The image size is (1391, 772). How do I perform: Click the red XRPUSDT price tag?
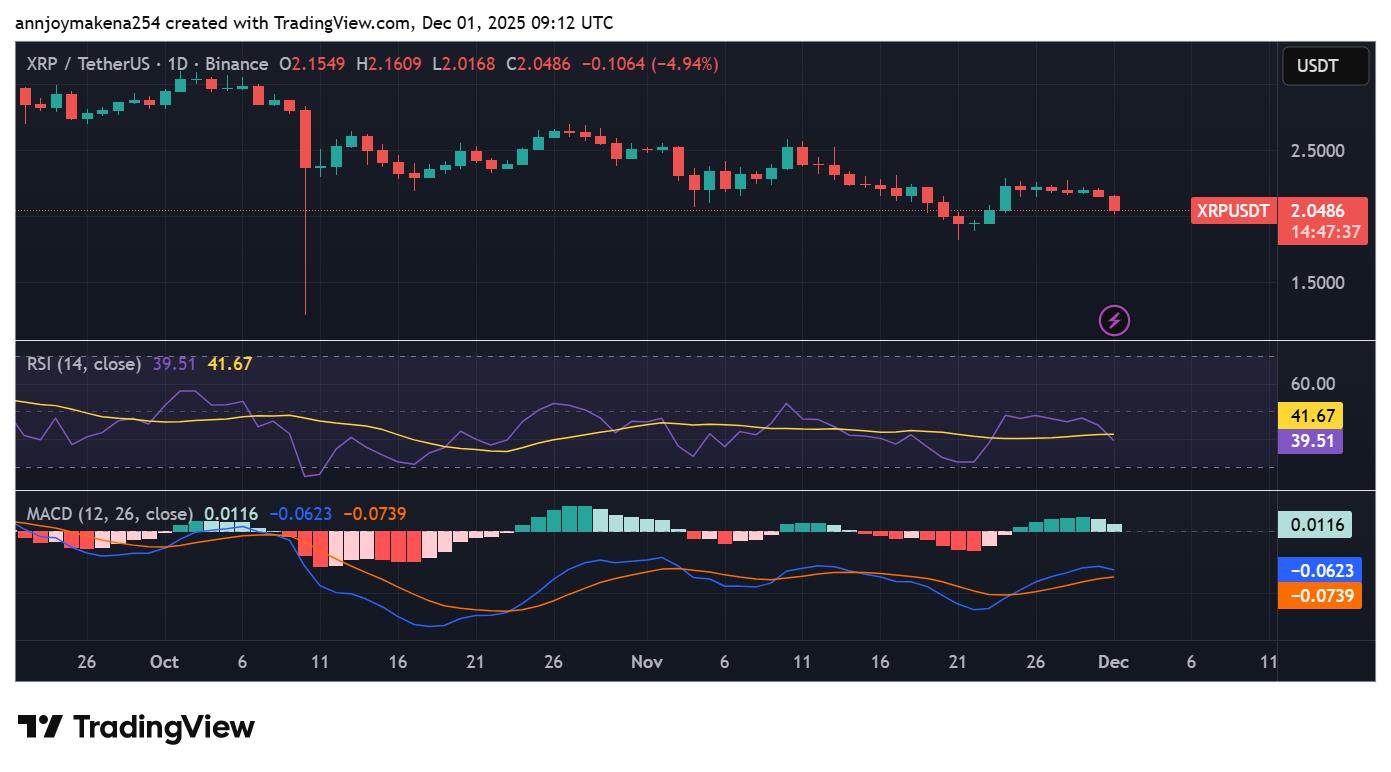tap(1233, 211)
